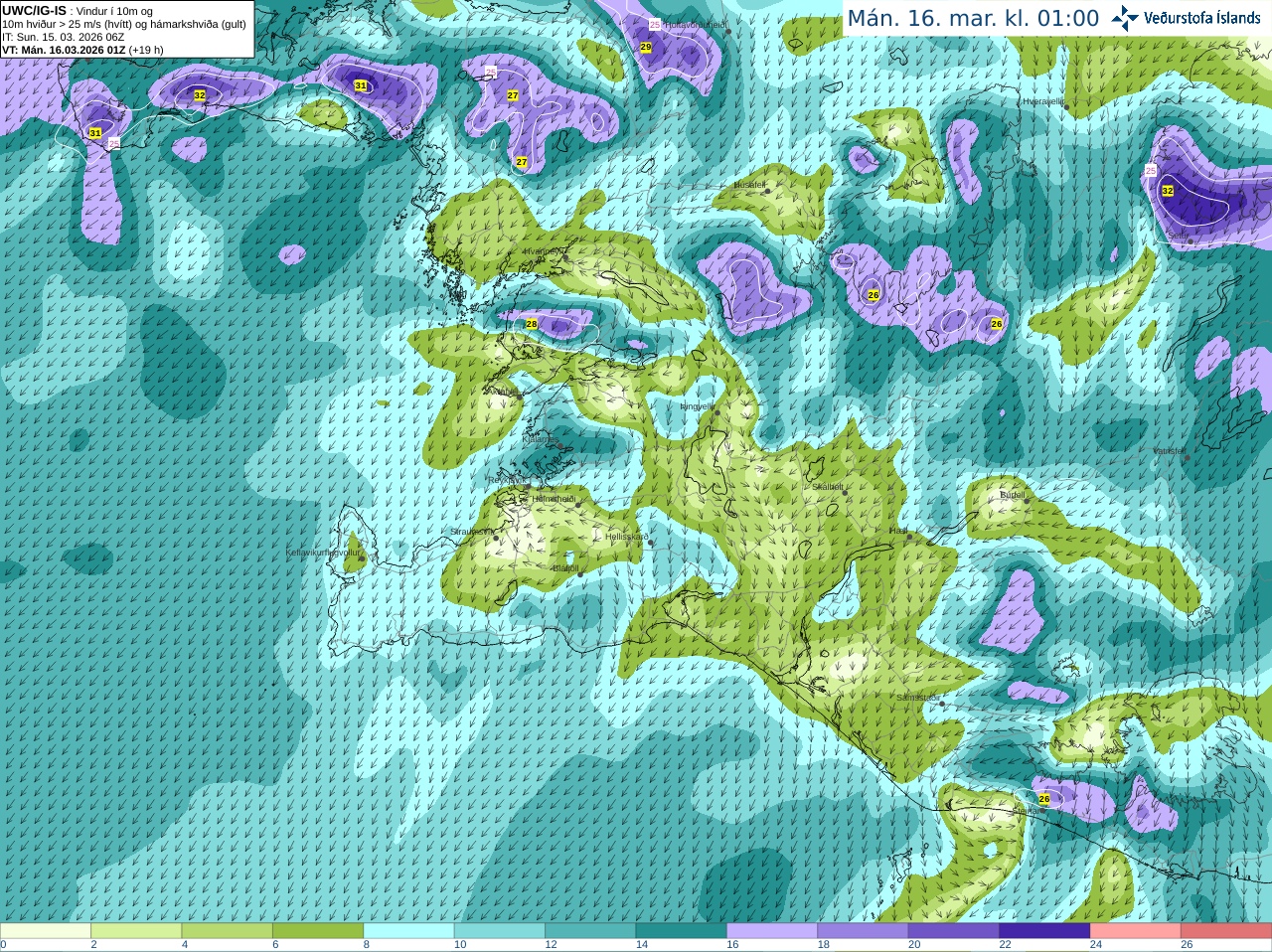Viewport: 1272px width, 952px height.
Task: Select the 4–6 m/s green legend swatch
Action: click(x=227, y=931)
